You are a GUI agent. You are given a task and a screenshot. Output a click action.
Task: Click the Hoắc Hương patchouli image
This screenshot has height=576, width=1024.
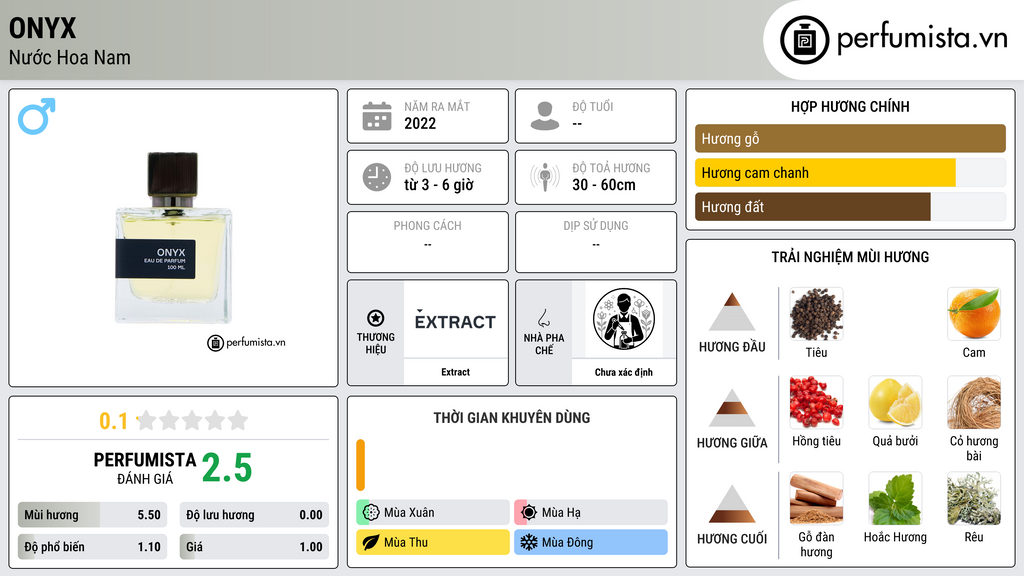pyautogui.click(x=895, y=498)
